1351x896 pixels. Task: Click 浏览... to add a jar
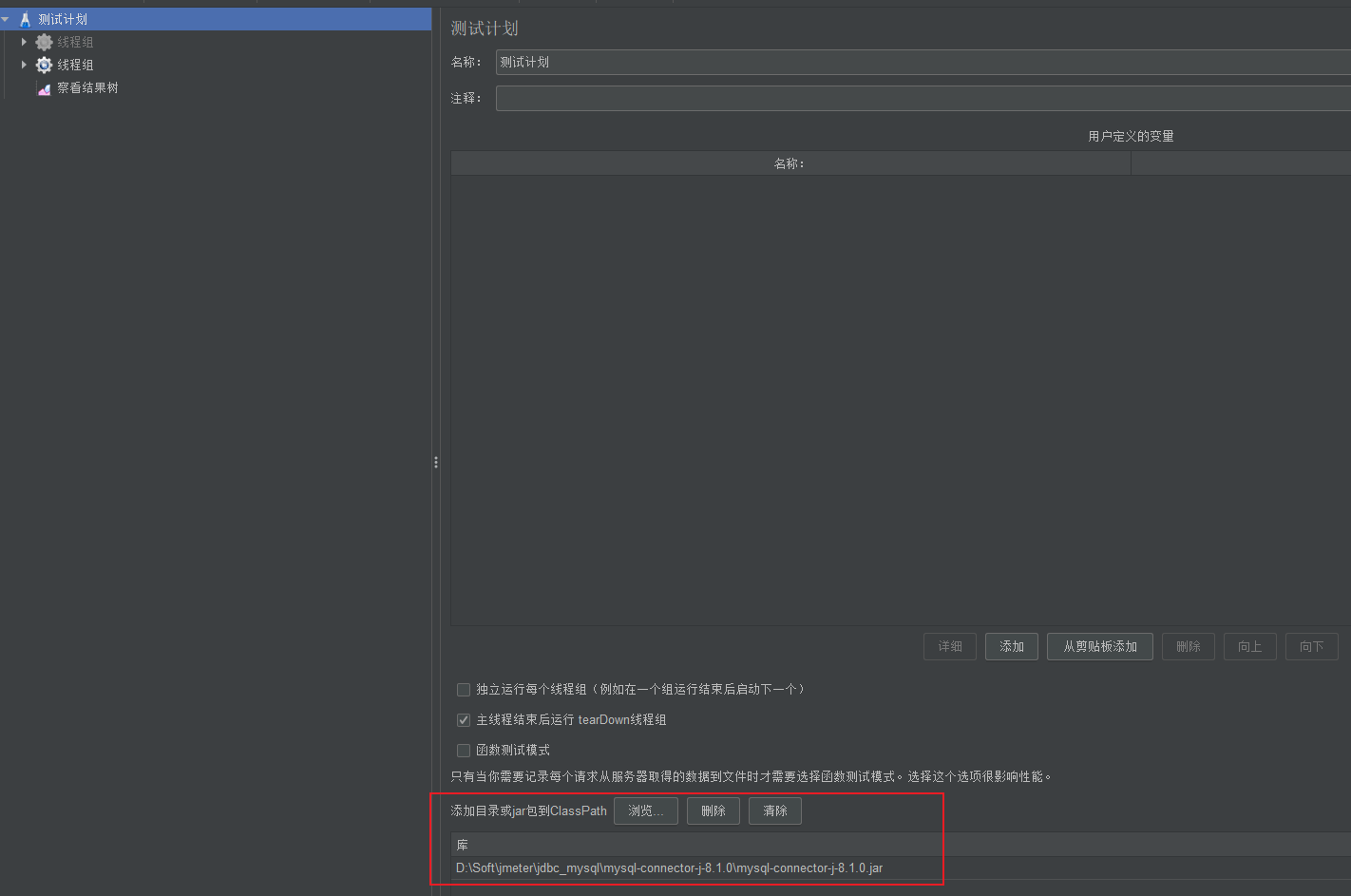point(646,811)
